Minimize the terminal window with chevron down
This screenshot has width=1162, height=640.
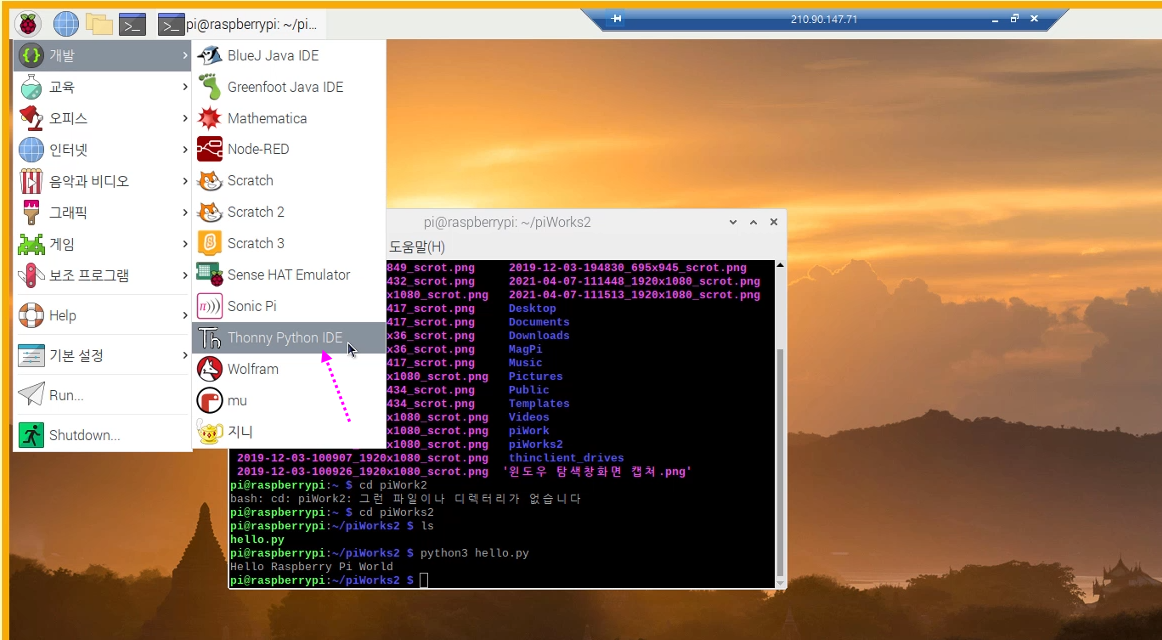(733, 222)
